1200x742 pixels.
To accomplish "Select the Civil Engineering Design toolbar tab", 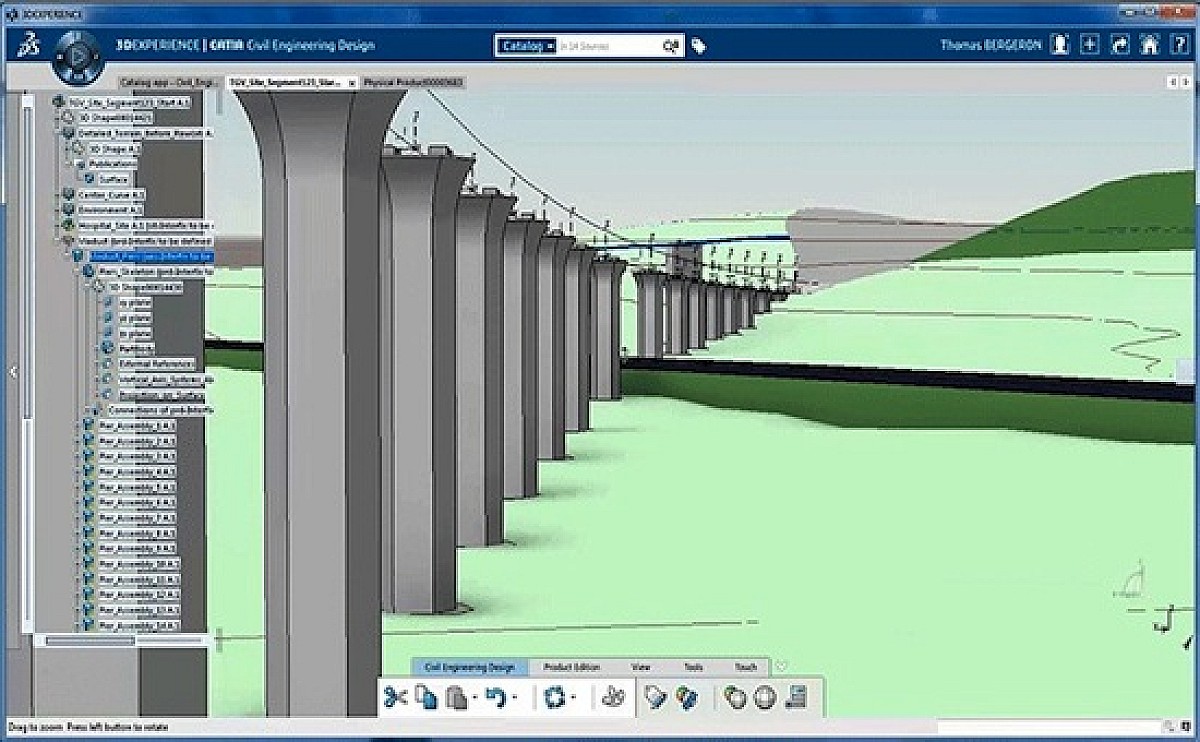I will (469, 667).
